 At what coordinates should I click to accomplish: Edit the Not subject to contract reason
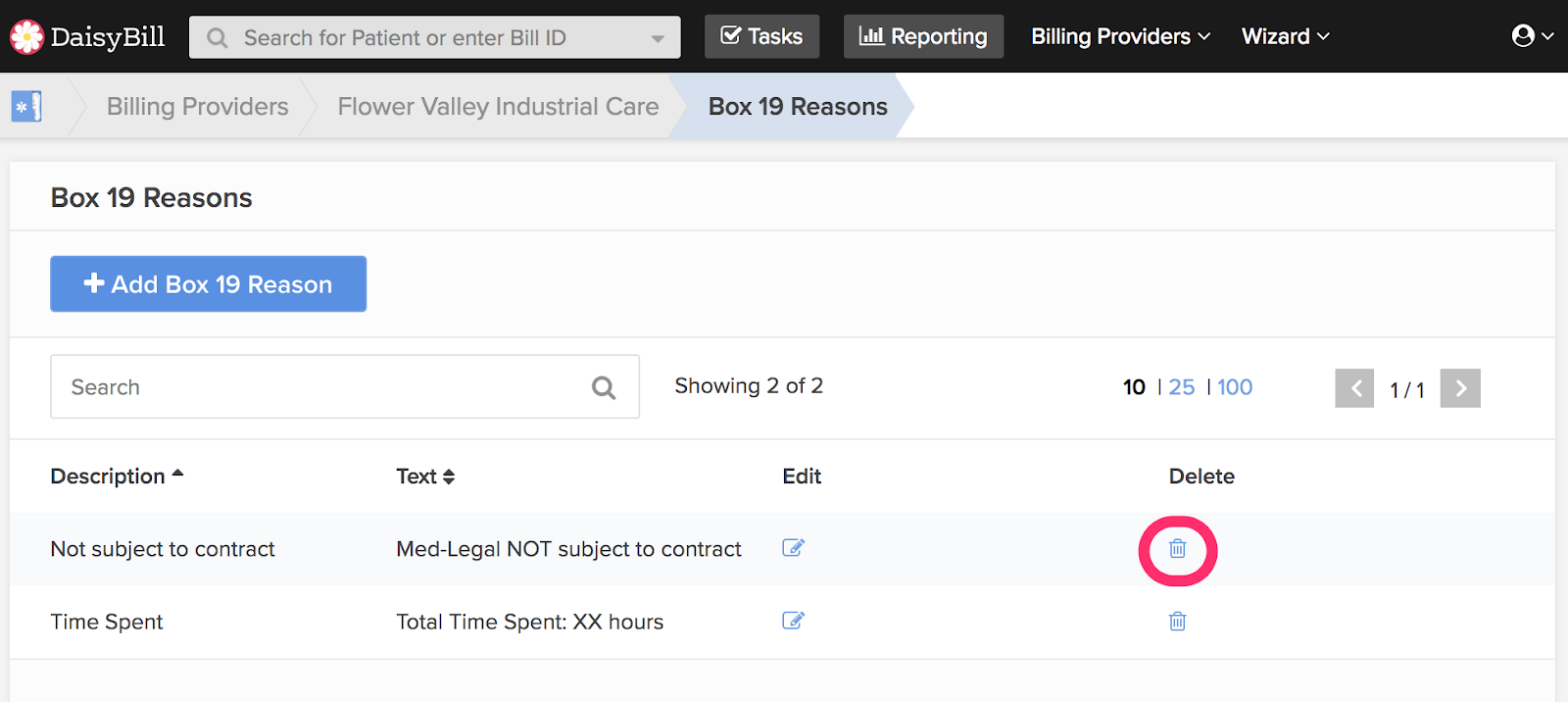click(793, 548)
